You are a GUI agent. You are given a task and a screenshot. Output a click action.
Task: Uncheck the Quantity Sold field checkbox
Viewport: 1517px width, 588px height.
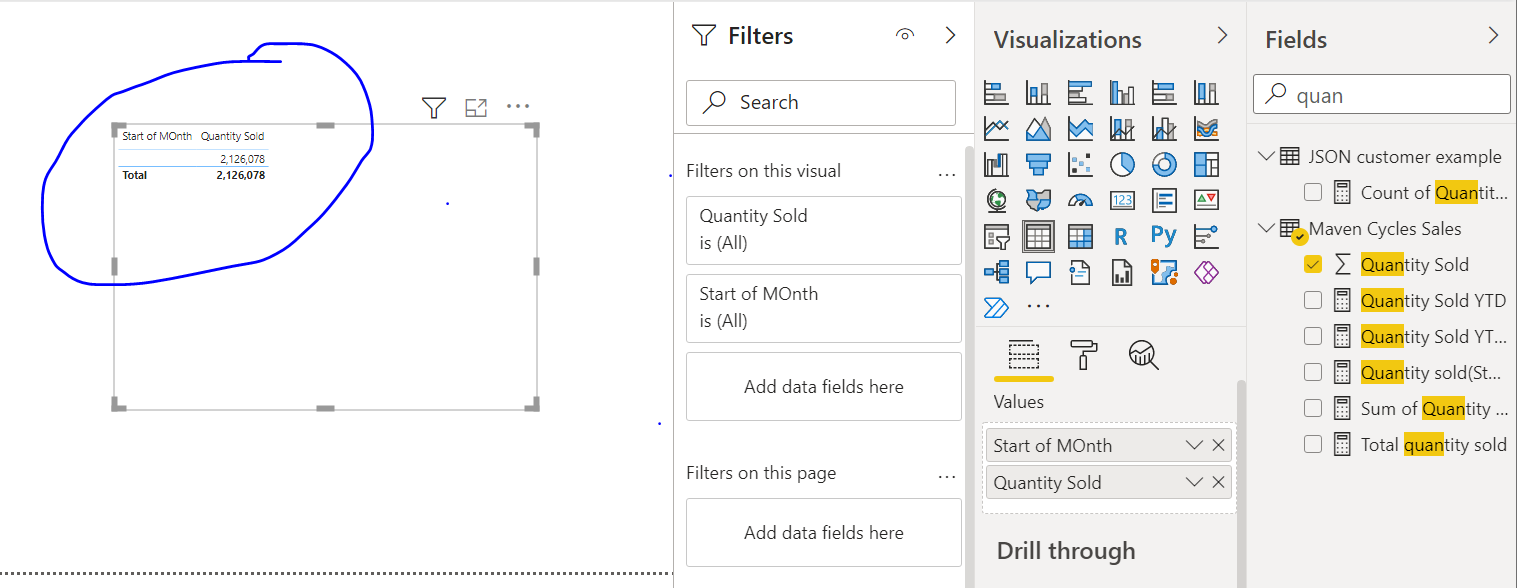1313,265
